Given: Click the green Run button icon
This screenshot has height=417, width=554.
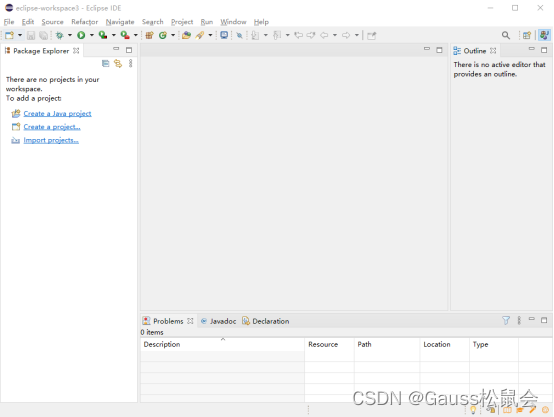Looking at the screenshot, I should click(81, 35).
